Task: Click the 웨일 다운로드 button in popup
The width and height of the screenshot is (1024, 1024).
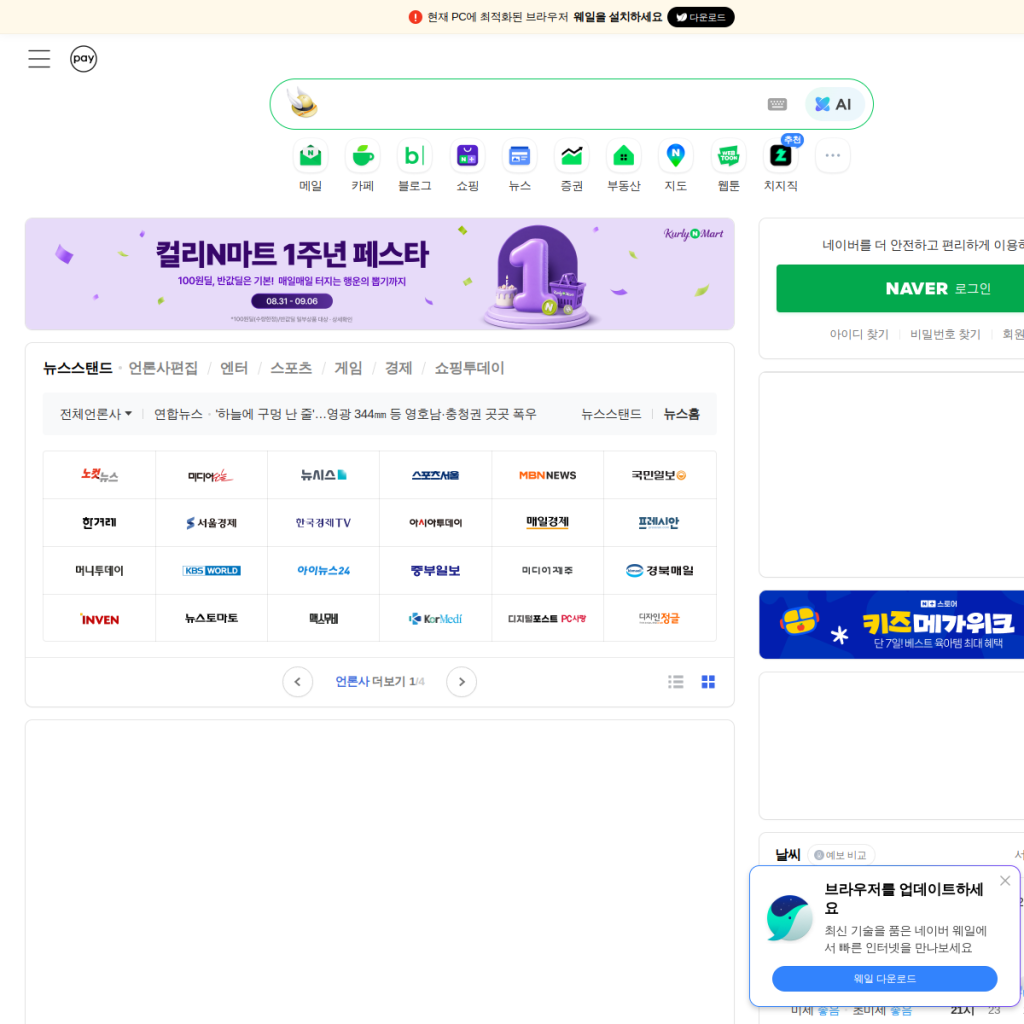Action: click(884, 978)
